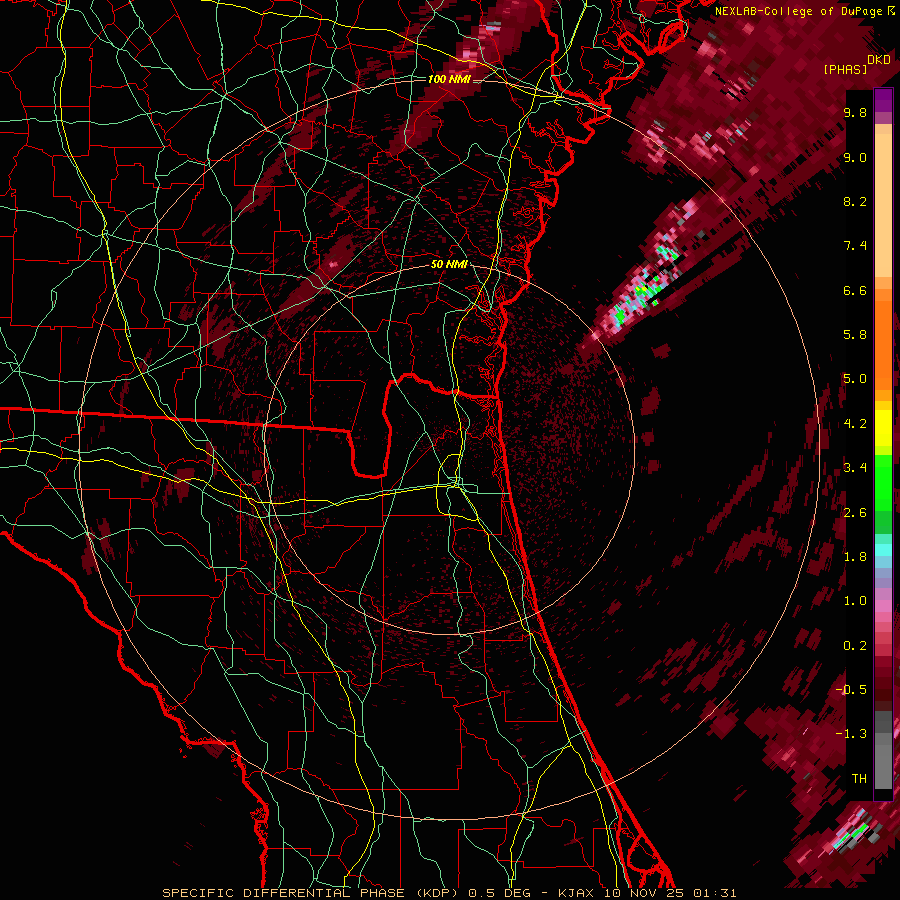
Task: Click the 7.4 value on the color scale
Action: [x=855, y=246]
